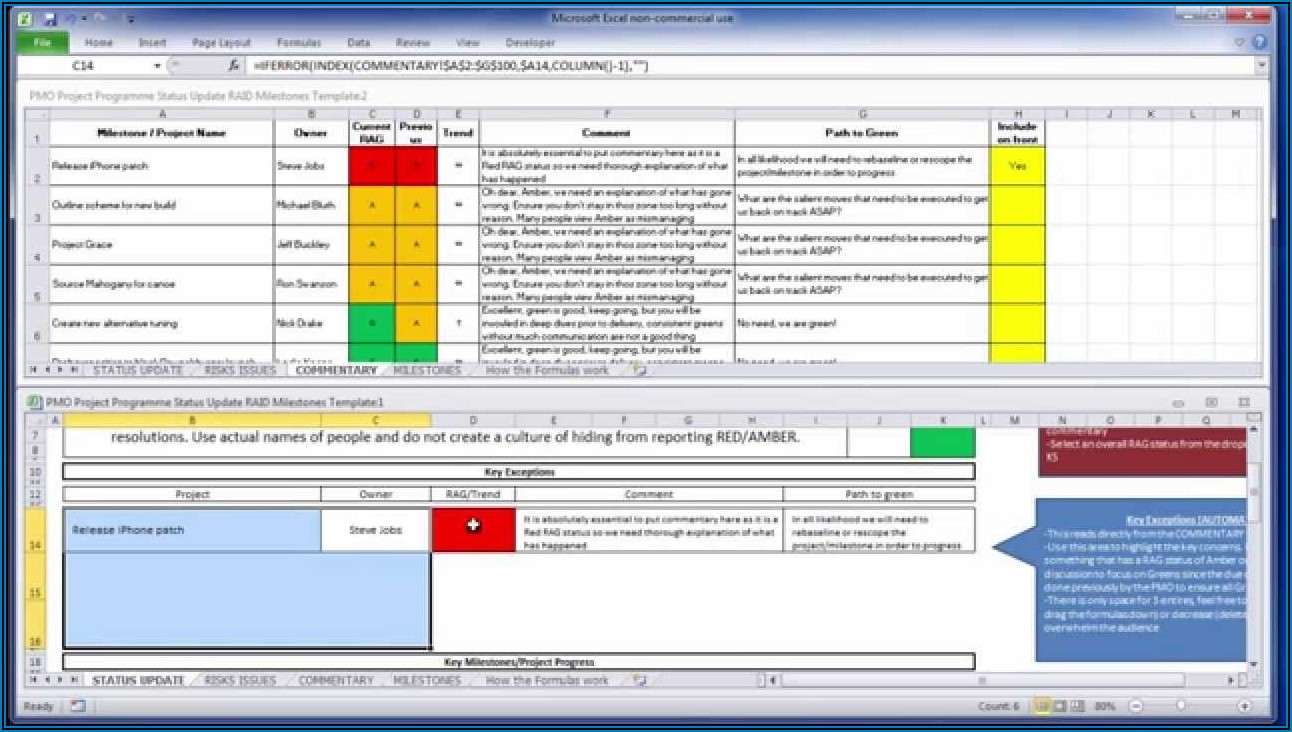Minimize the ribbon using the caret icon
Screen dimensions: 1292x732
coord(1240,43)
